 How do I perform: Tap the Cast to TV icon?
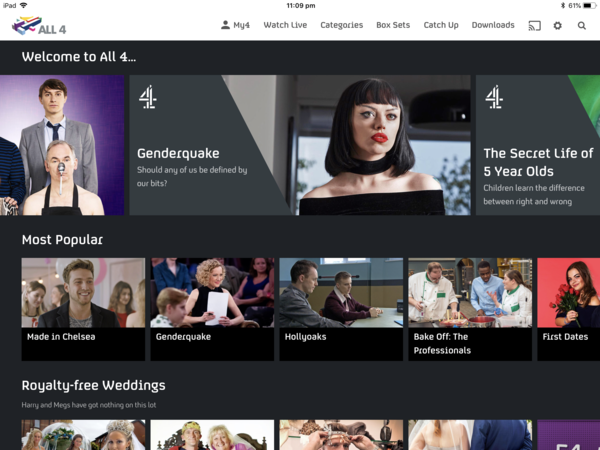click(x=535, y=26)
